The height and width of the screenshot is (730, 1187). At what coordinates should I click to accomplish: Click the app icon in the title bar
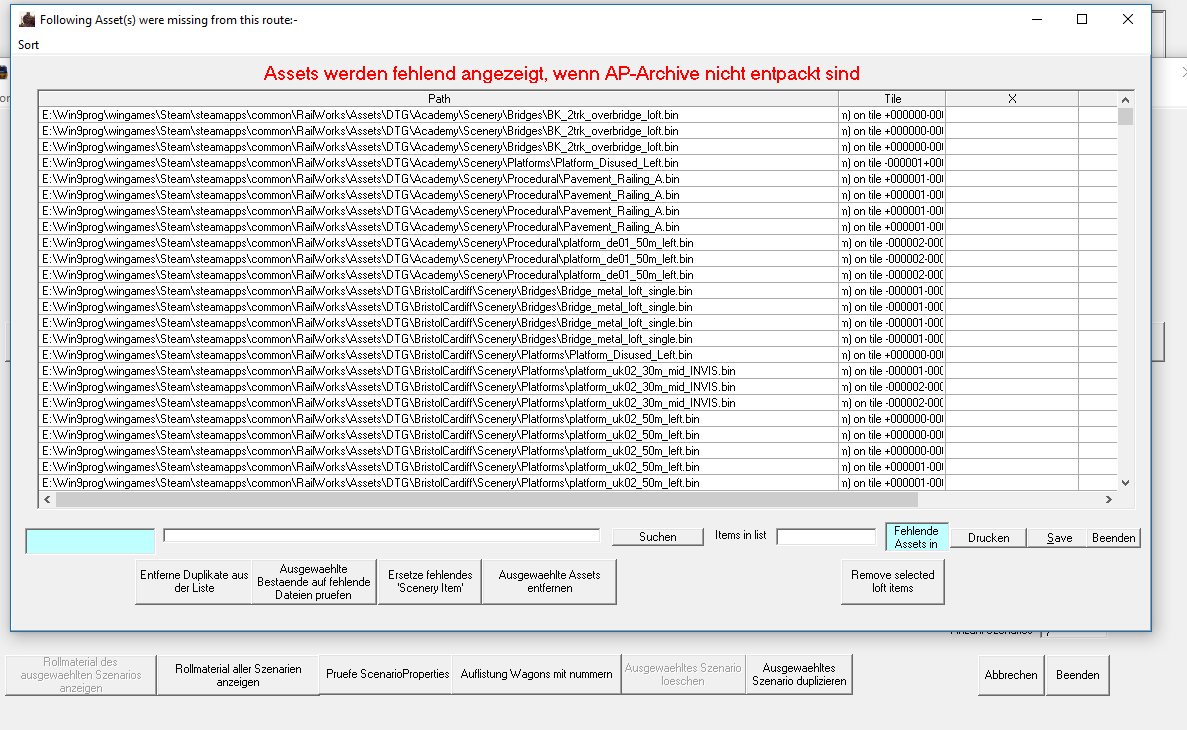click(x=27, y=19)
